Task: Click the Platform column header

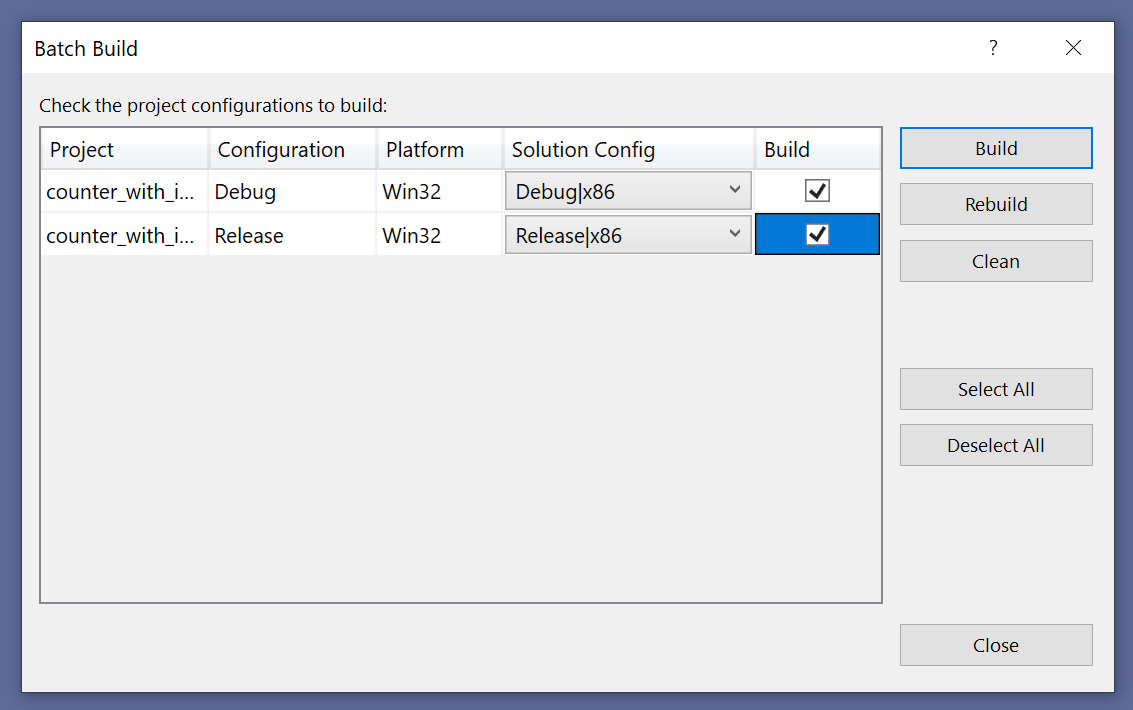Action: [438, 150]
